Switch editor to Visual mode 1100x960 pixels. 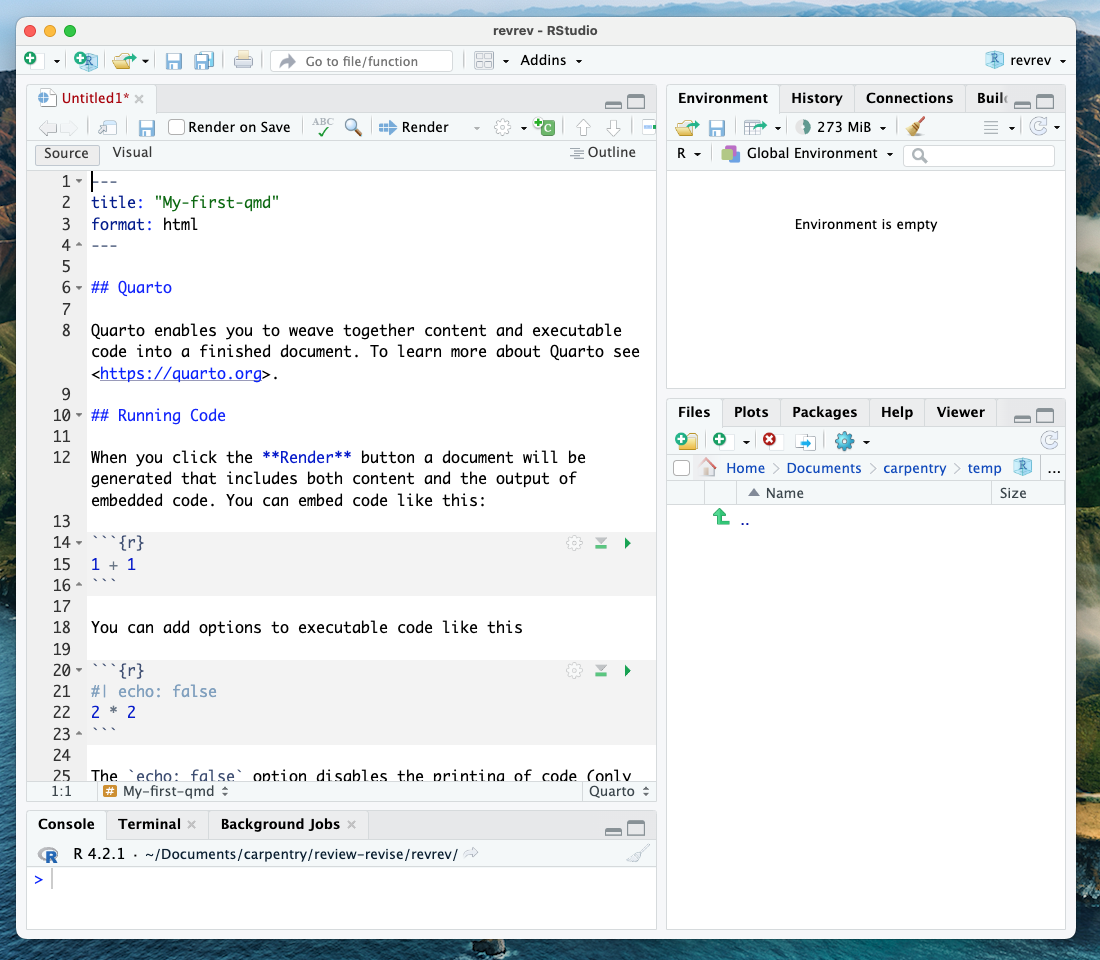pyautogui.click(x=132, y=152)
